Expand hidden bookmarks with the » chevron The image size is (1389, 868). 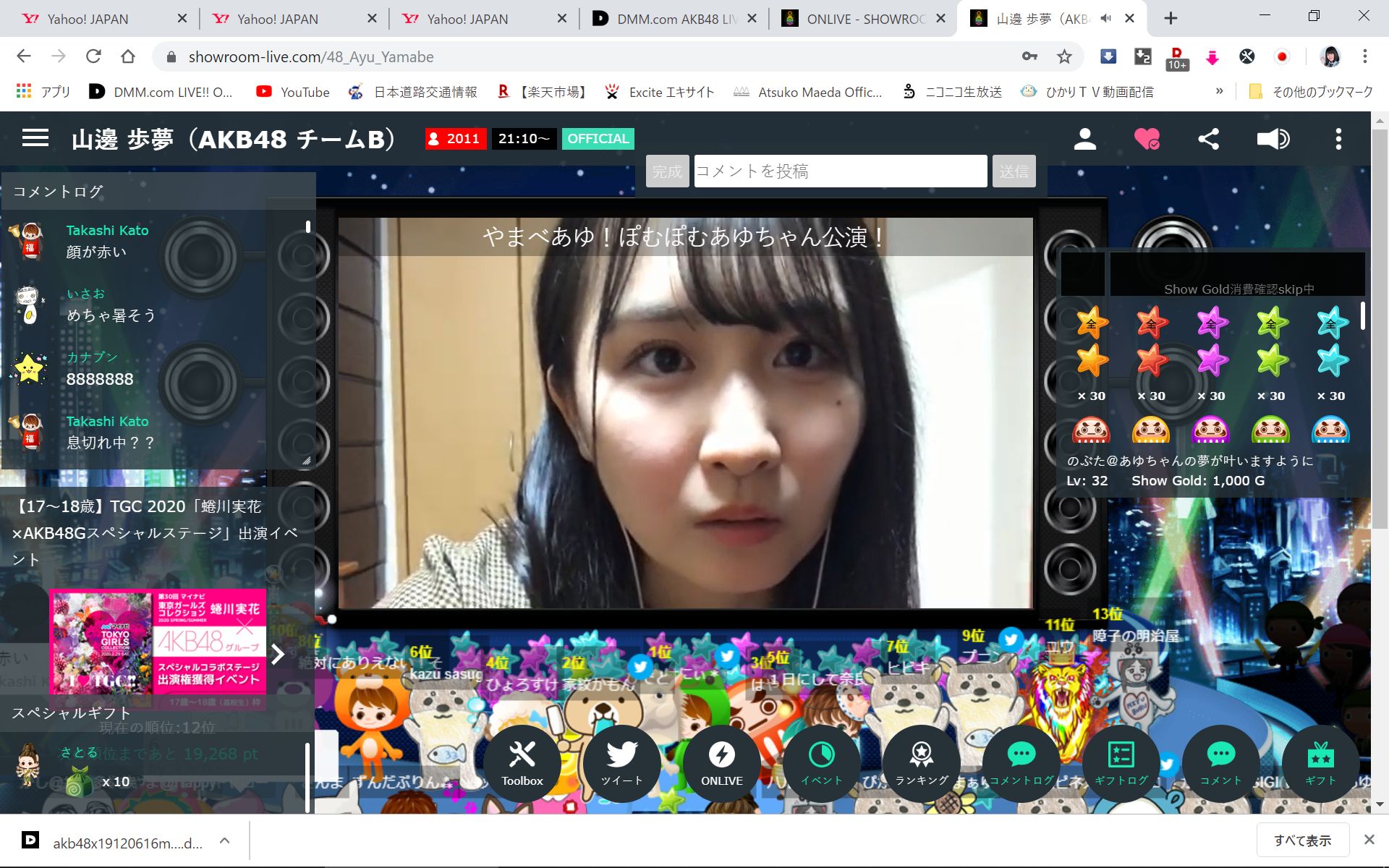(x=1219, y=91)
